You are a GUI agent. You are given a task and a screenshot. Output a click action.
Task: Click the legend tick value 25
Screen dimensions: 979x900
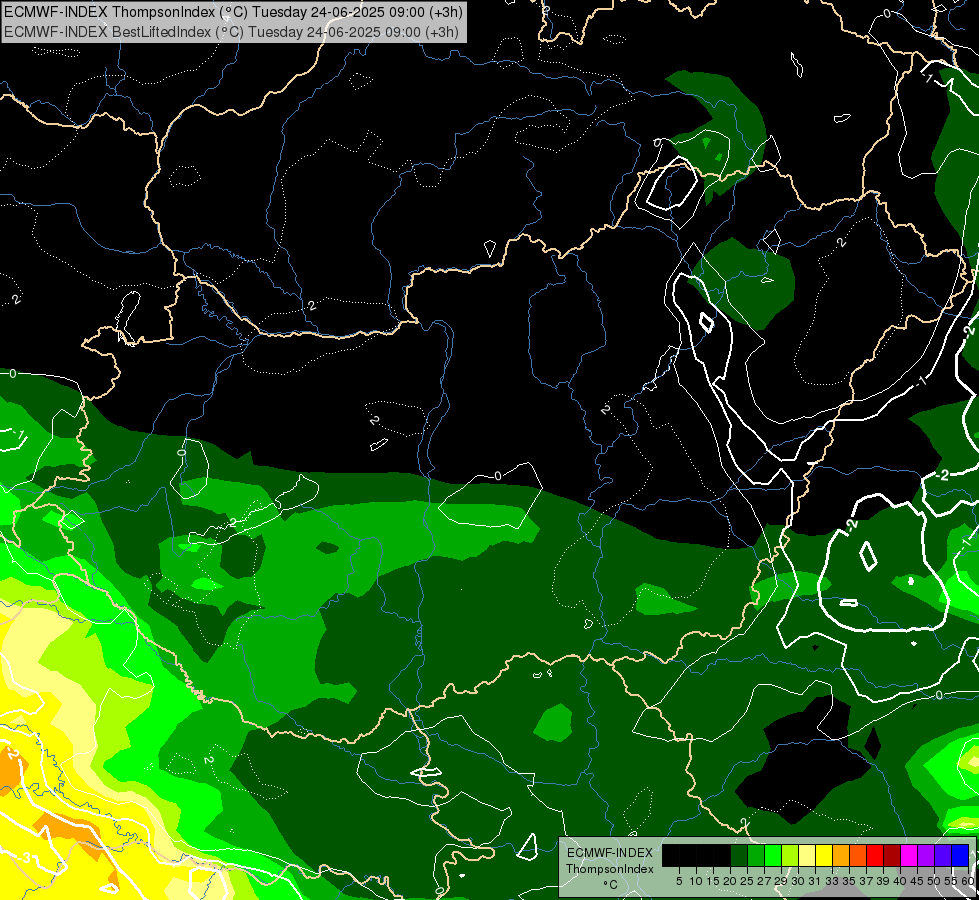[747, 881]
